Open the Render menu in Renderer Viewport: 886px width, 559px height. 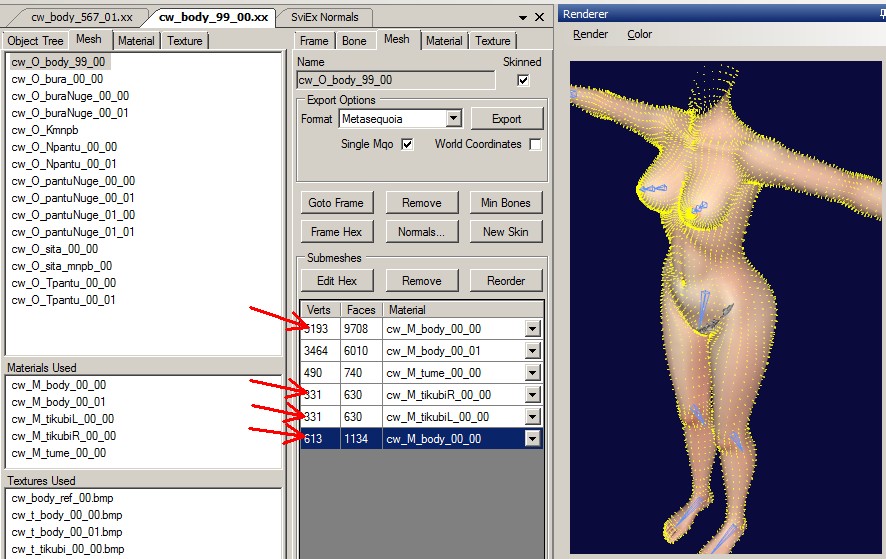point(590,34)
